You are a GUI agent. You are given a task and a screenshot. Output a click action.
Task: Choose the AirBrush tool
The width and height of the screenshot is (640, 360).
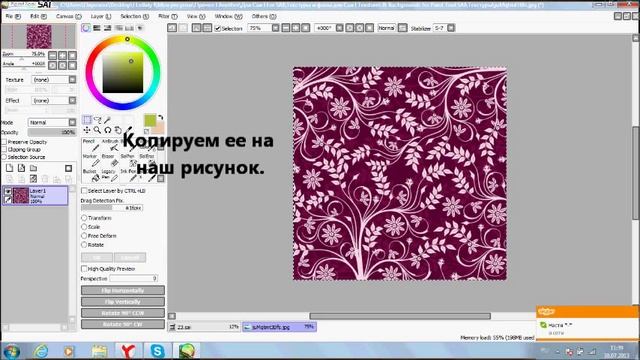pyautogui.click(x=110, y=145)
